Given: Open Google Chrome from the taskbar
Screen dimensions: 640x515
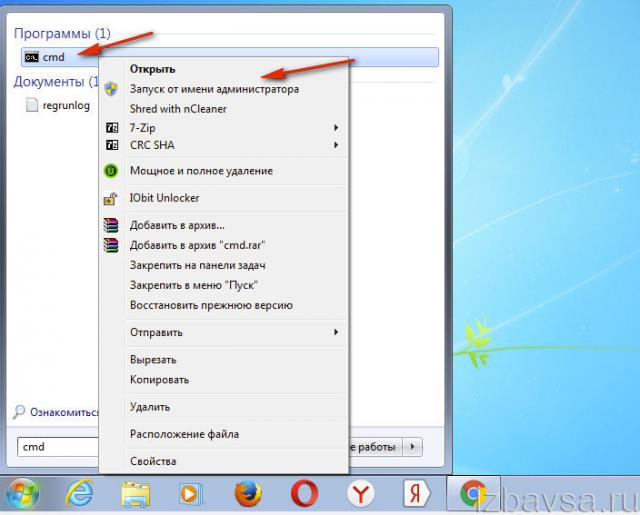Looking at the screenshot, I should point(473,492).
